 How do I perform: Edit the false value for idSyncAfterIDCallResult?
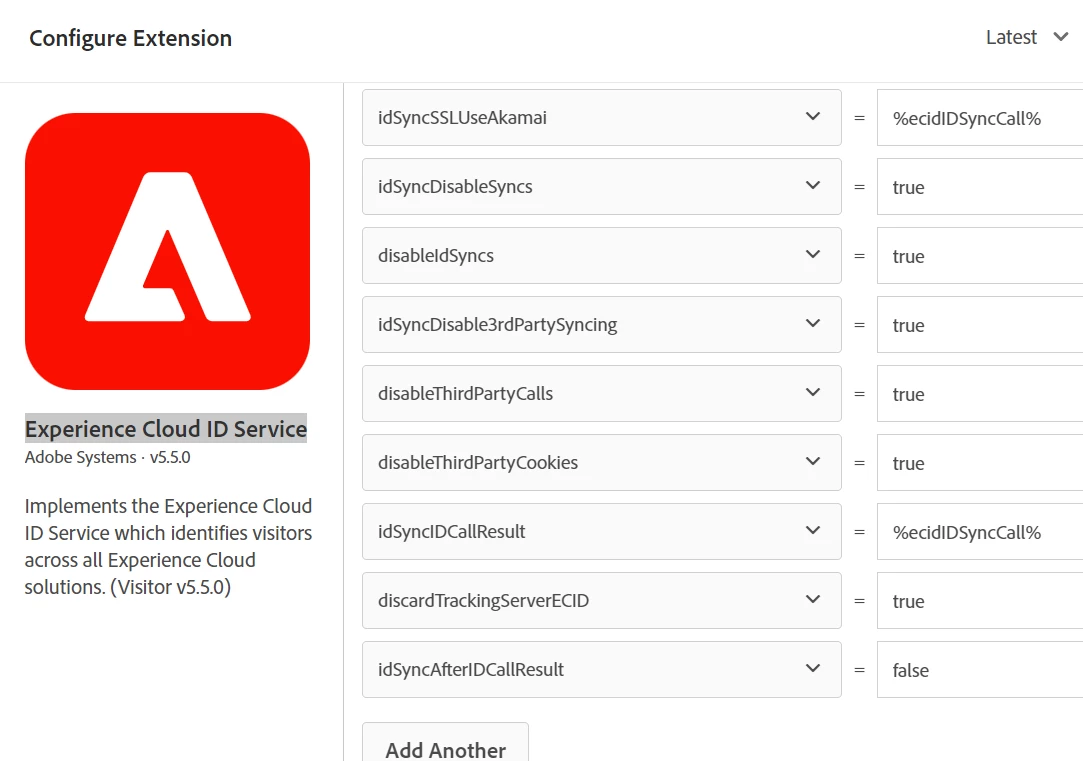pyautogui.click(x=980, y=670)
